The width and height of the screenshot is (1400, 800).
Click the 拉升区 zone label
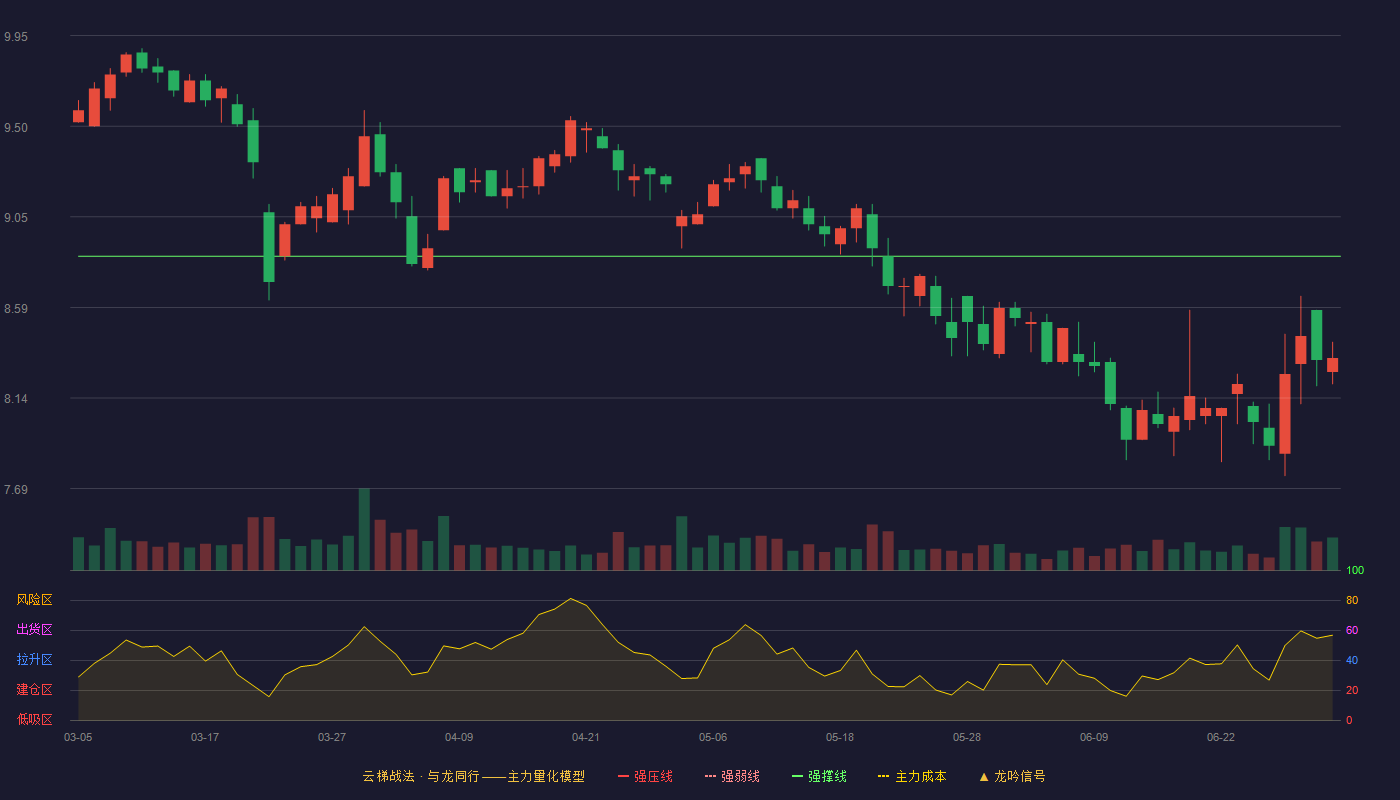coord(35,660)
